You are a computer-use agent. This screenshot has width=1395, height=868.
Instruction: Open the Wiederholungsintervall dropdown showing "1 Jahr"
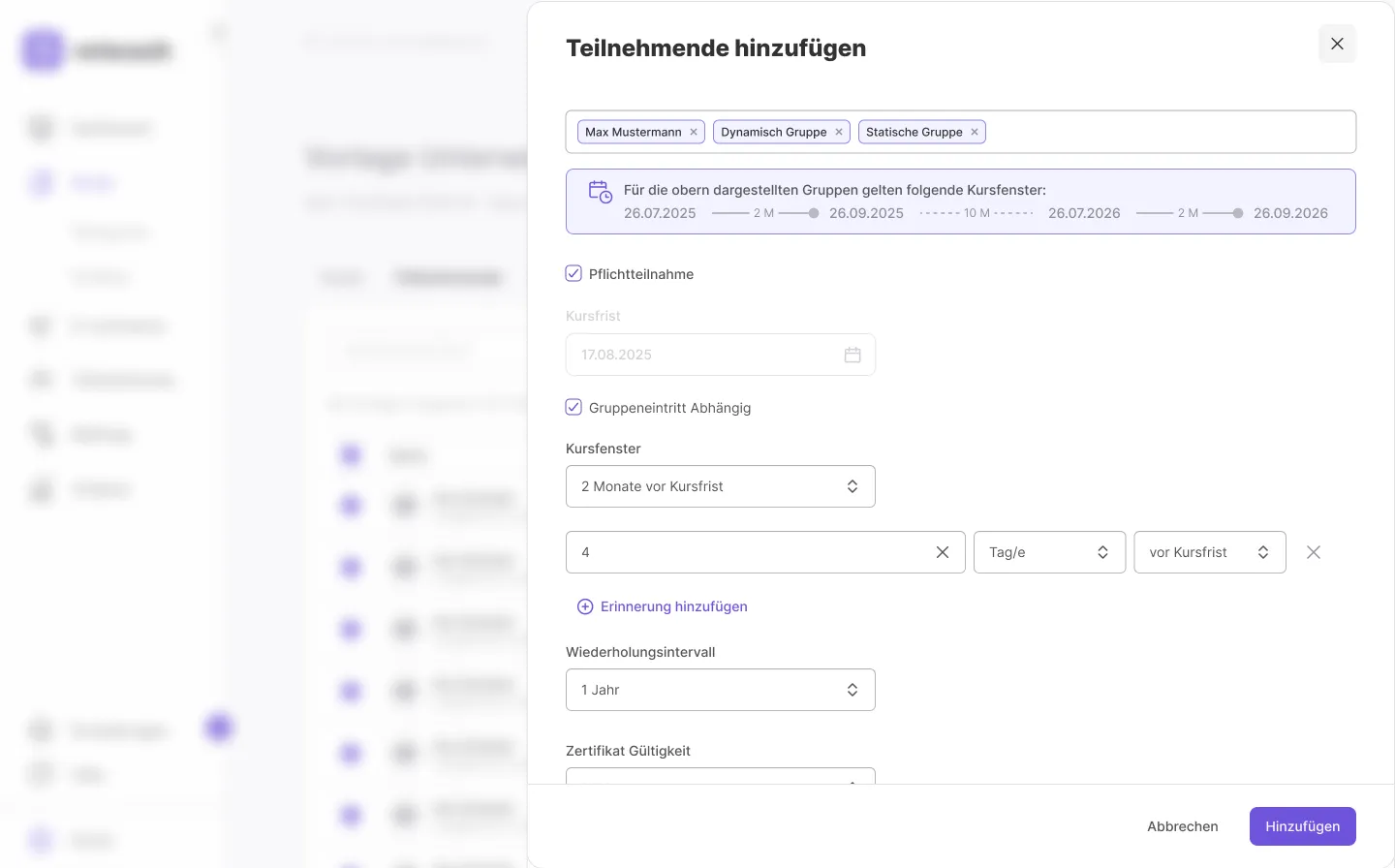[720, 690]
